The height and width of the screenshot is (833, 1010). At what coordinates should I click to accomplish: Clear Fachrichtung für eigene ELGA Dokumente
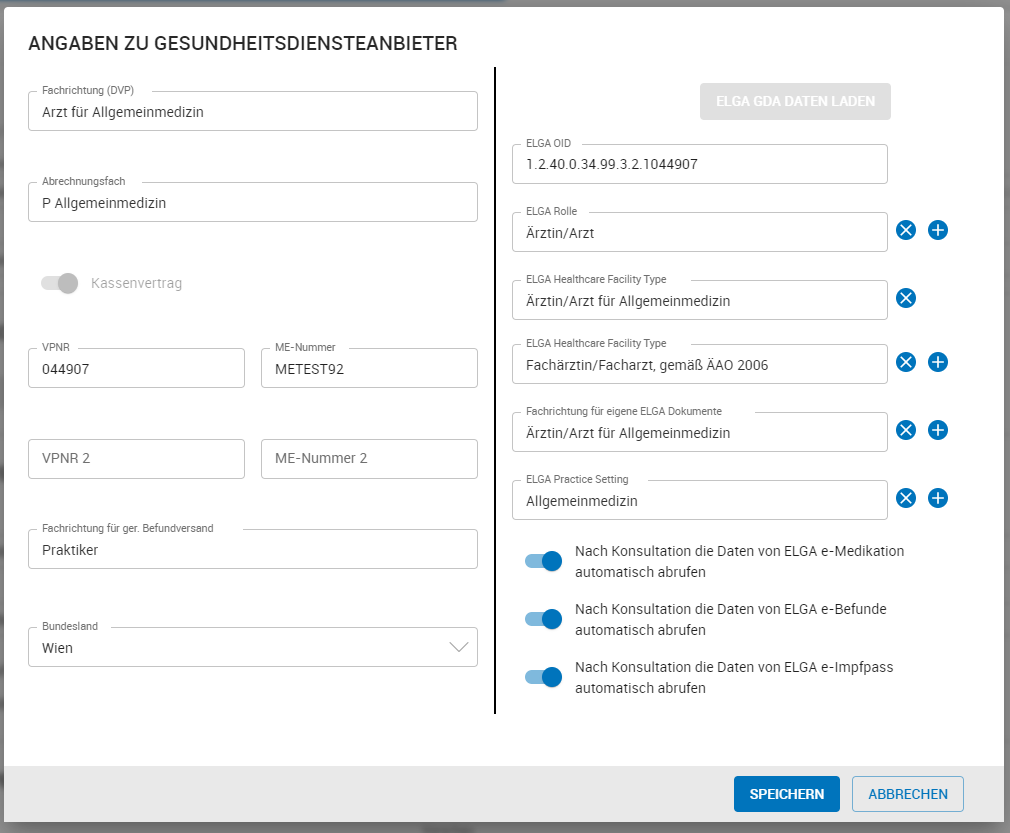[906, 430]
